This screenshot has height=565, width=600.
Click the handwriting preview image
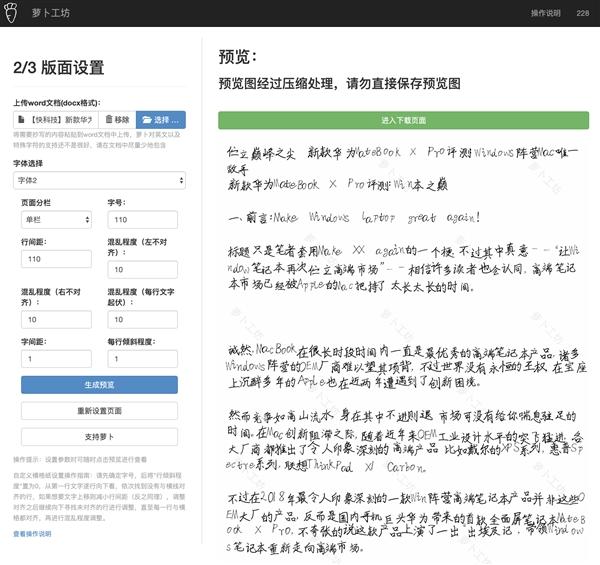(x=404, y=348)
